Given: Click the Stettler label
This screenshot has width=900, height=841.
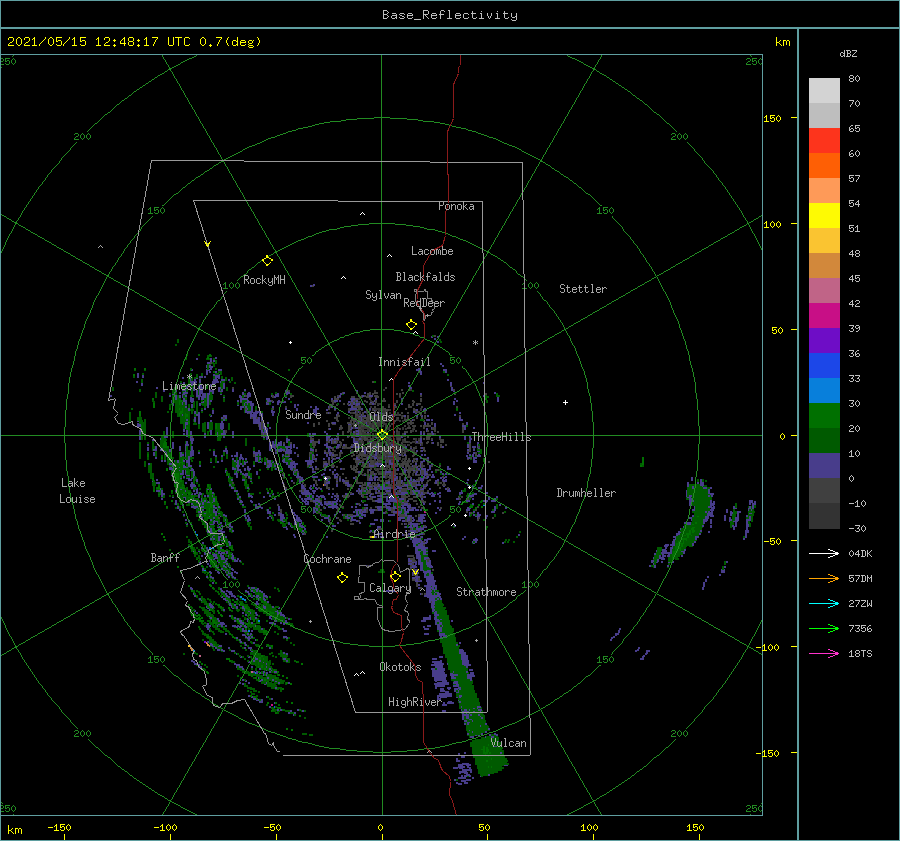Looking at the screenshot, I should 583,289.
